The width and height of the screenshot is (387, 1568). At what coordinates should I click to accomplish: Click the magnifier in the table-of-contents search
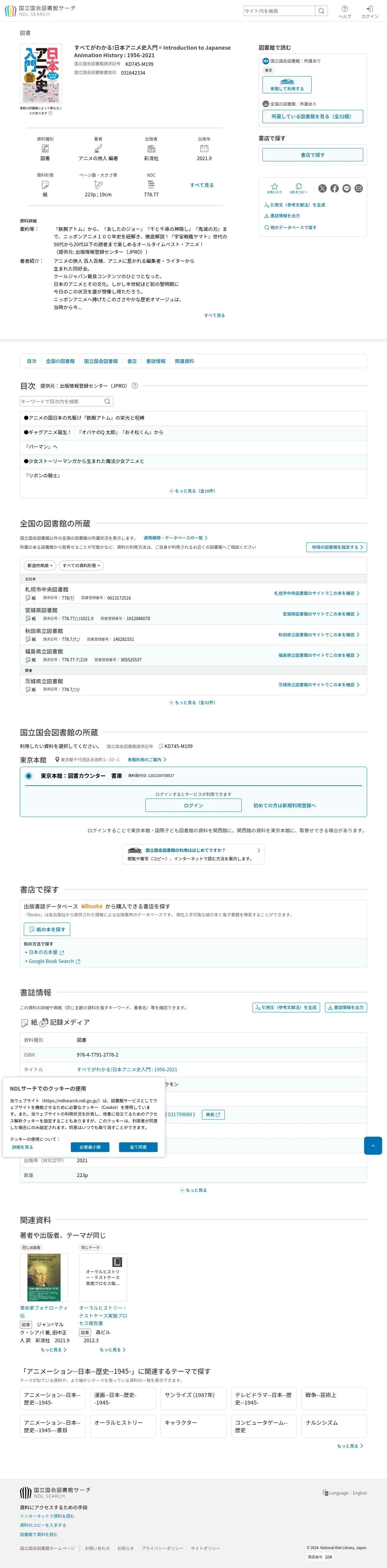point(107,401)
